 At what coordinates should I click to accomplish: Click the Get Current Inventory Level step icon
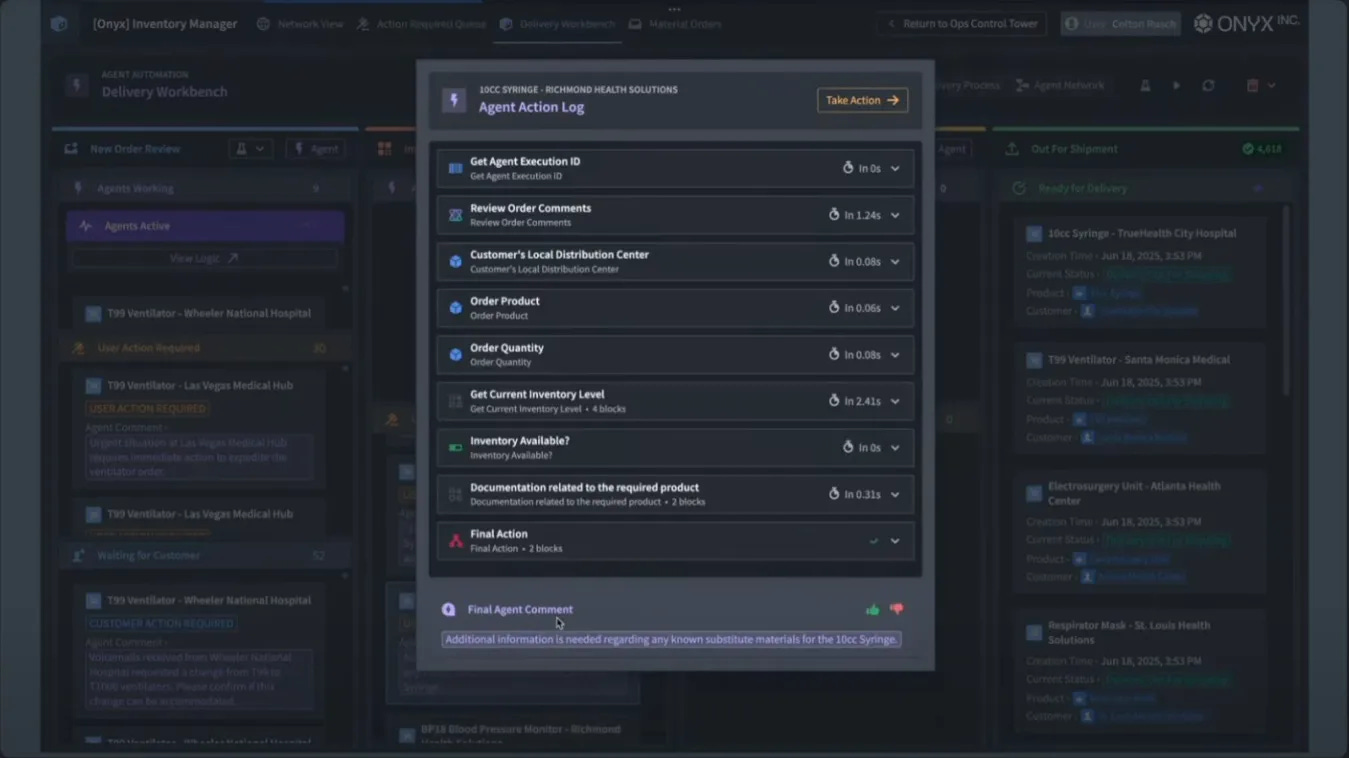click(x=455, y=401)
